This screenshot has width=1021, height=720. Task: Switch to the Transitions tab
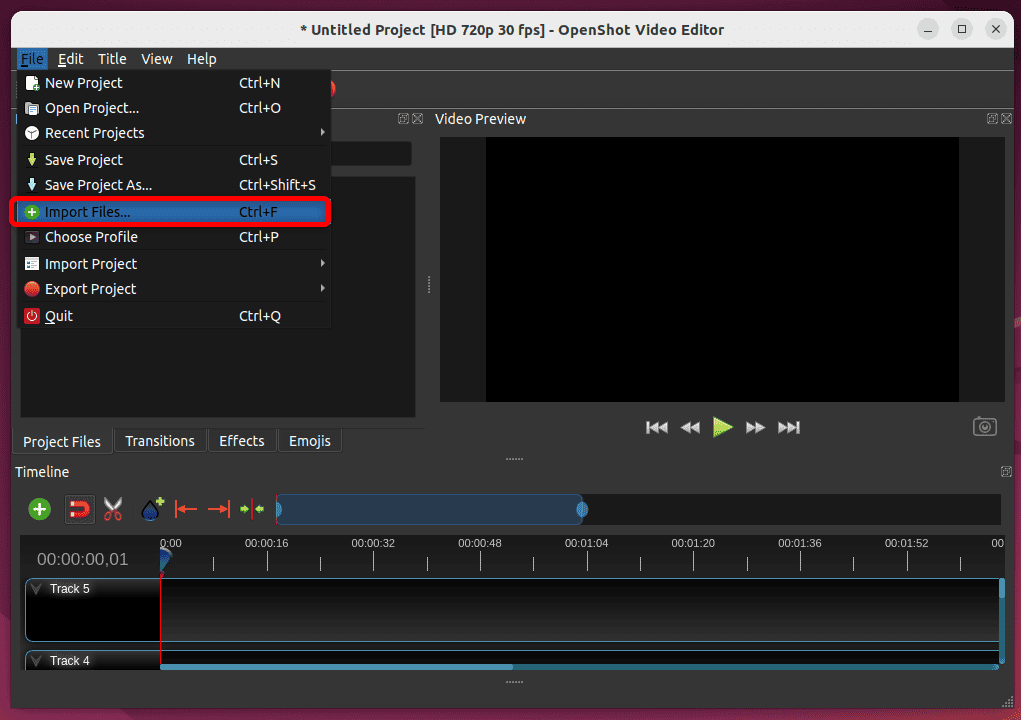(160, 441)
